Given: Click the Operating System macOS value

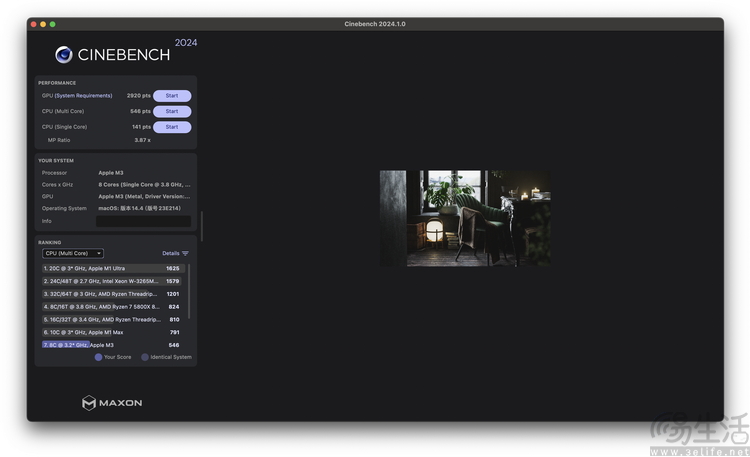Looking at the screenshot, I should 139,209.
